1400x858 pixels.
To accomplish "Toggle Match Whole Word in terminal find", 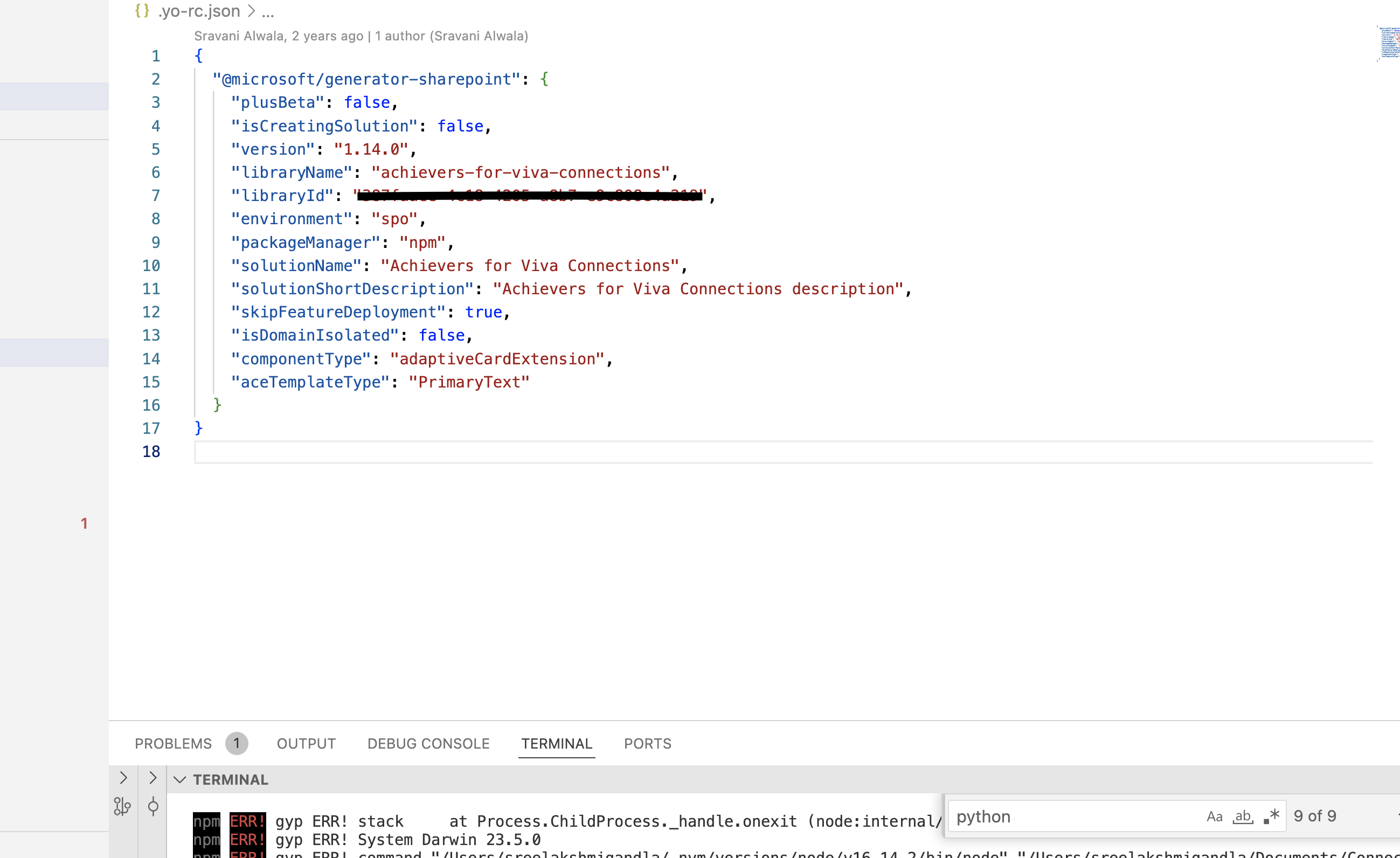I will [x=1243, y=817].
